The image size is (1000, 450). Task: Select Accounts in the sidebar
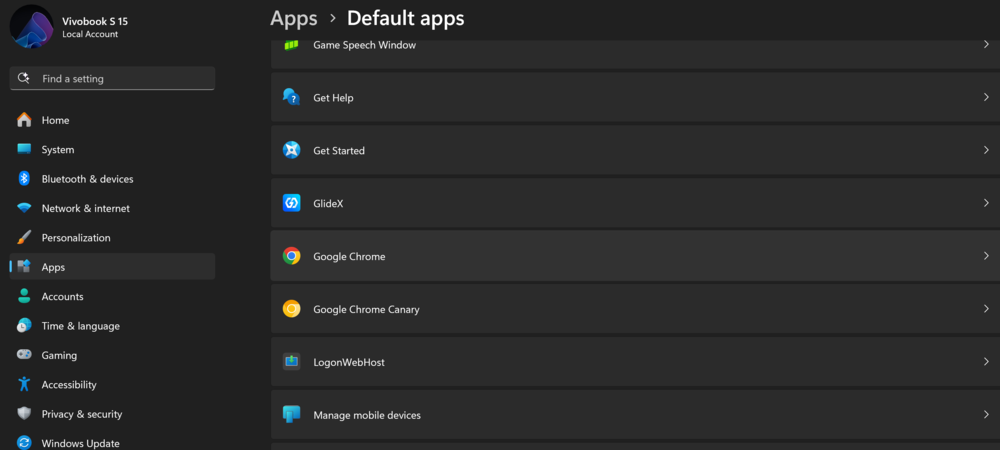112,296
